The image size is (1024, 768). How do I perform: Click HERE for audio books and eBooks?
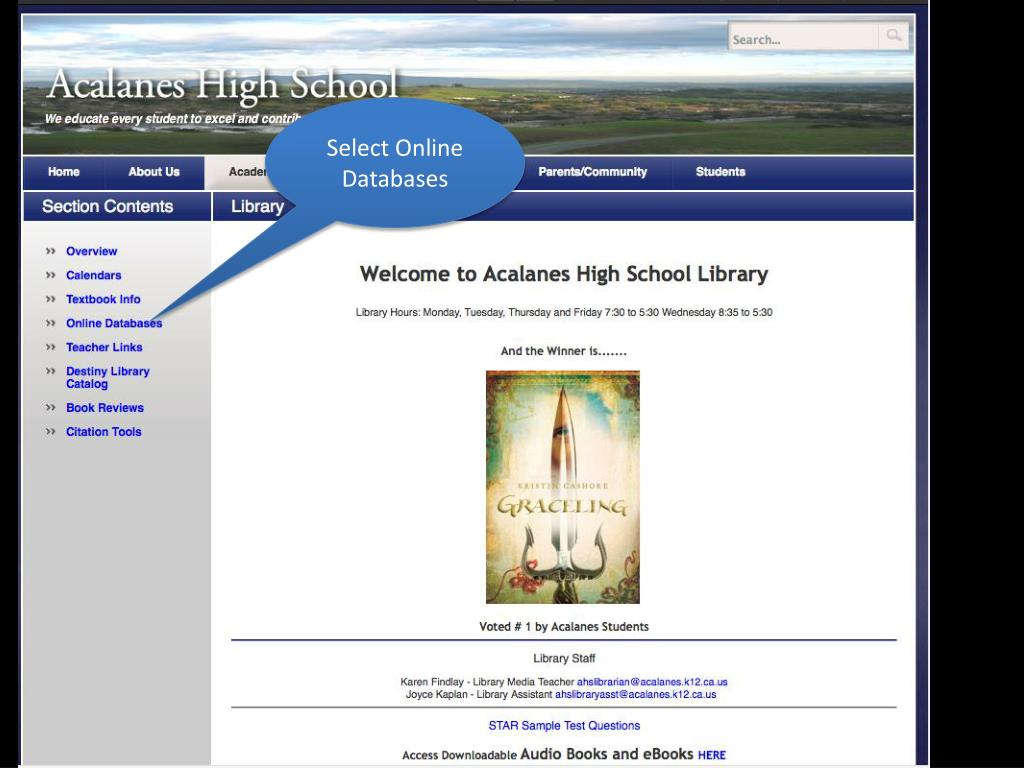tap(712, 755)
